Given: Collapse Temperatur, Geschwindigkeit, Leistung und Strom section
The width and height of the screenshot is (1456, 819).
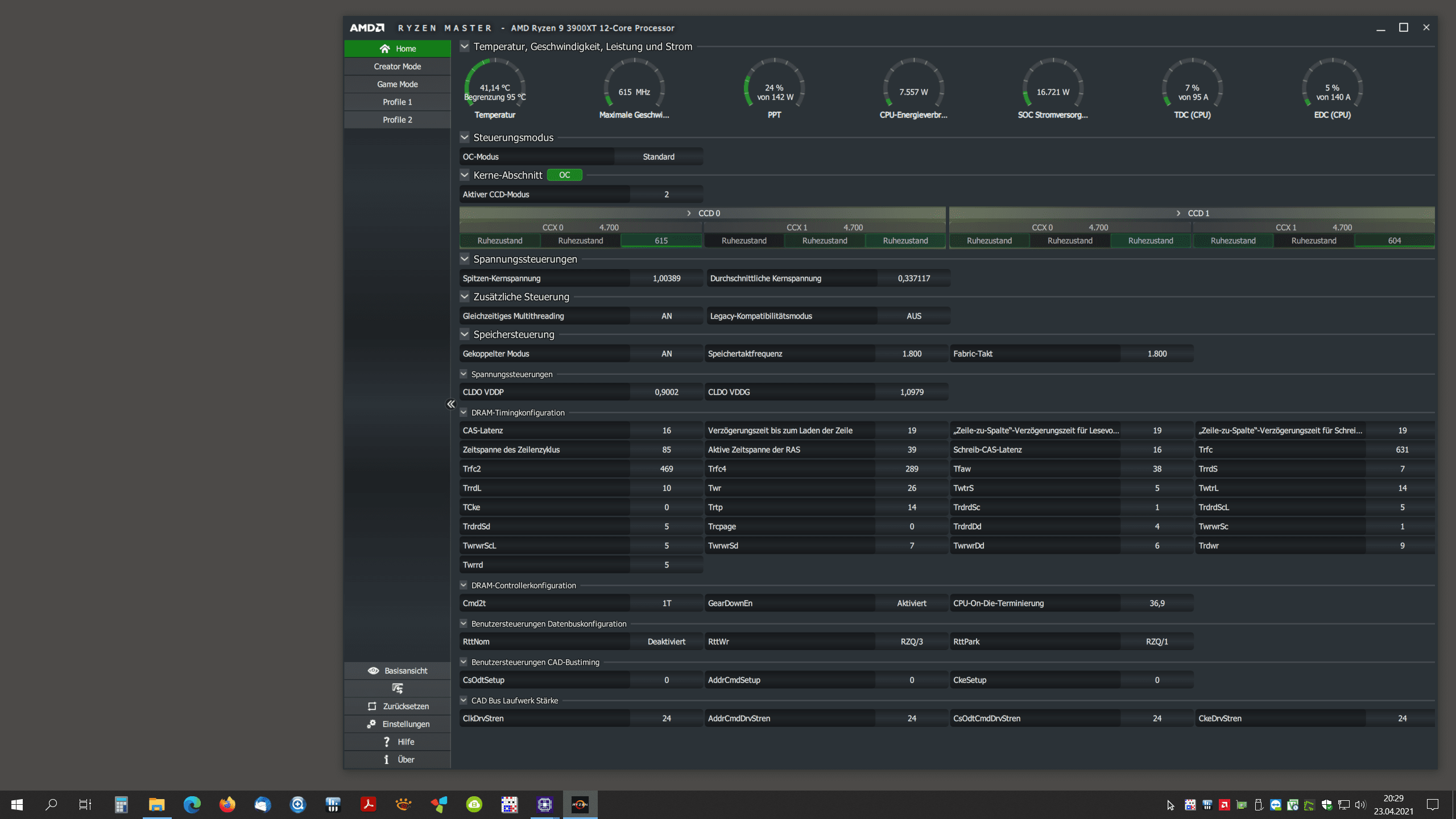Looking at the screenshot, I should pos(465,46).
